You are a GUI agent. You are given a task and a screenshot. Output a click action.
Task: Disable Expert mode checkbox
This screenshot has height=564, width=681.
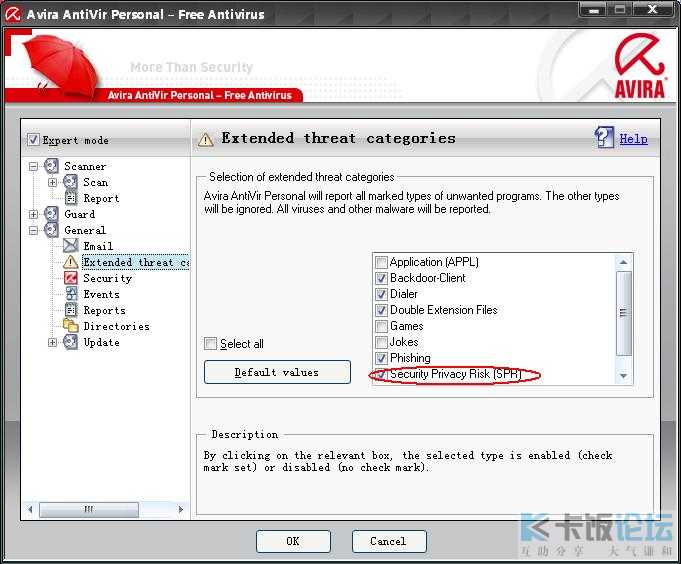34,140
